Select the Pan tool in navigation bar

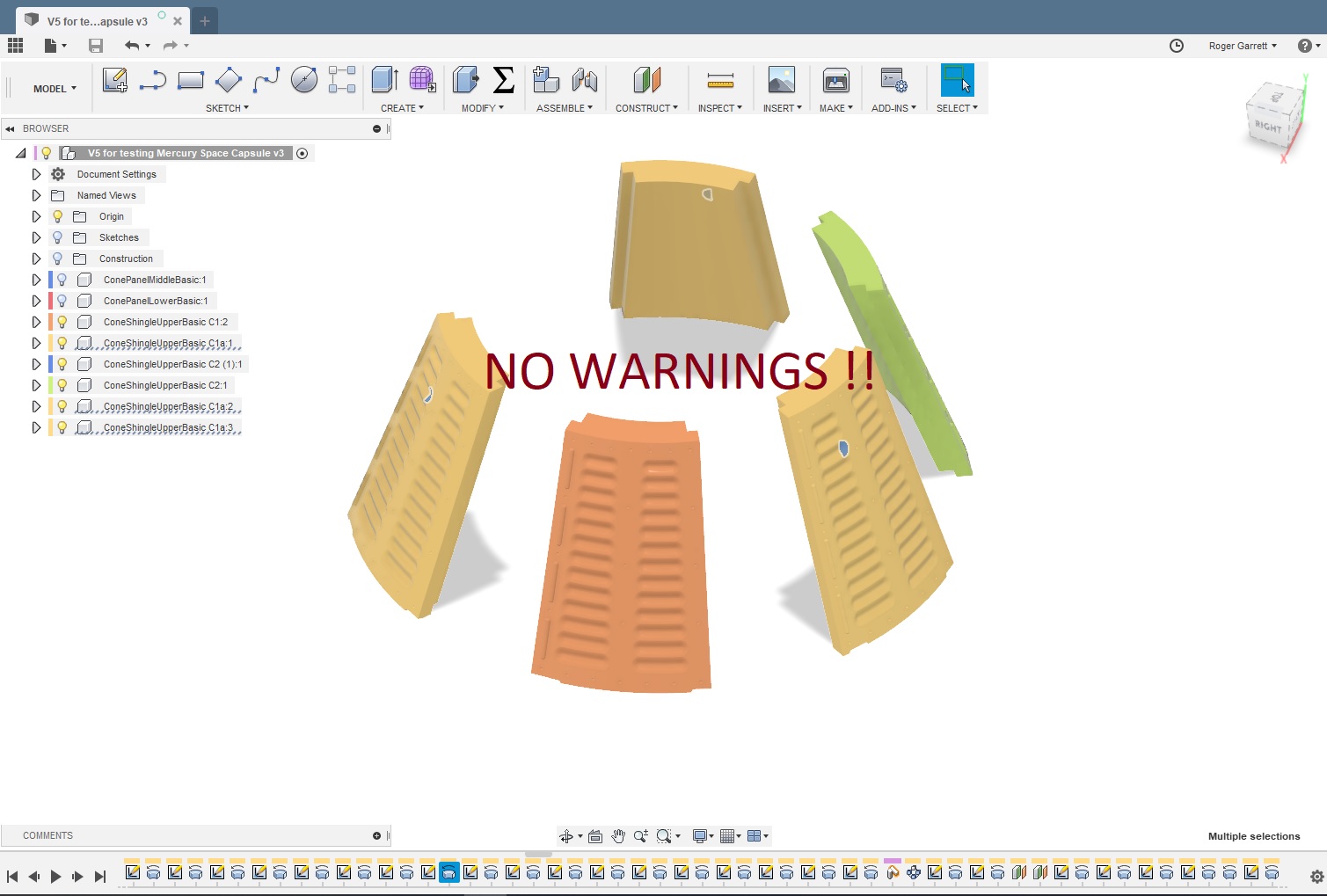click(618, 836)
